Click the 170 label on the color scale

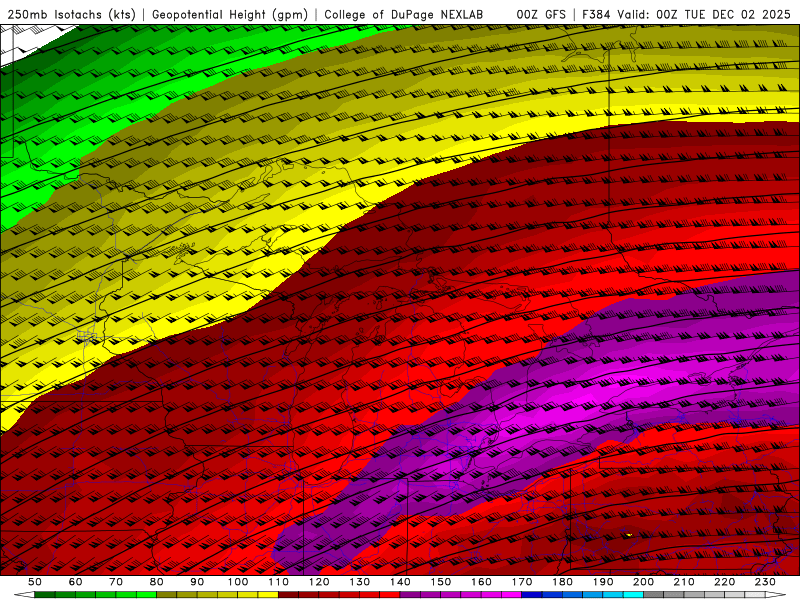pyautogui.click(x=522, y=582)
